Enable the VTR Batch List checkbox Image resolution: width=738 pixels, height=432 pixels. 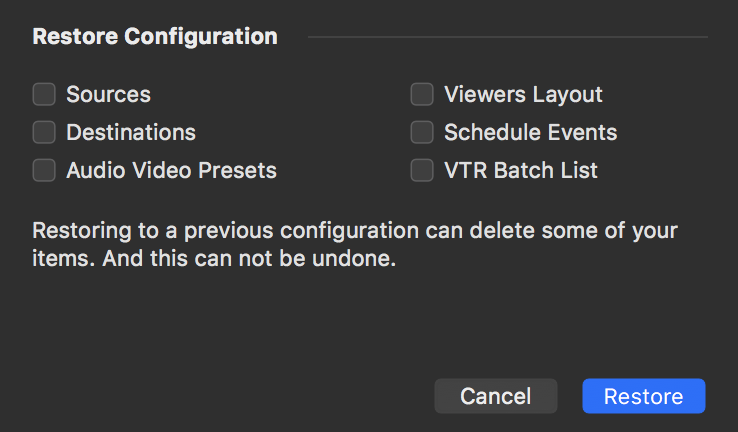(x=422, y=170)
